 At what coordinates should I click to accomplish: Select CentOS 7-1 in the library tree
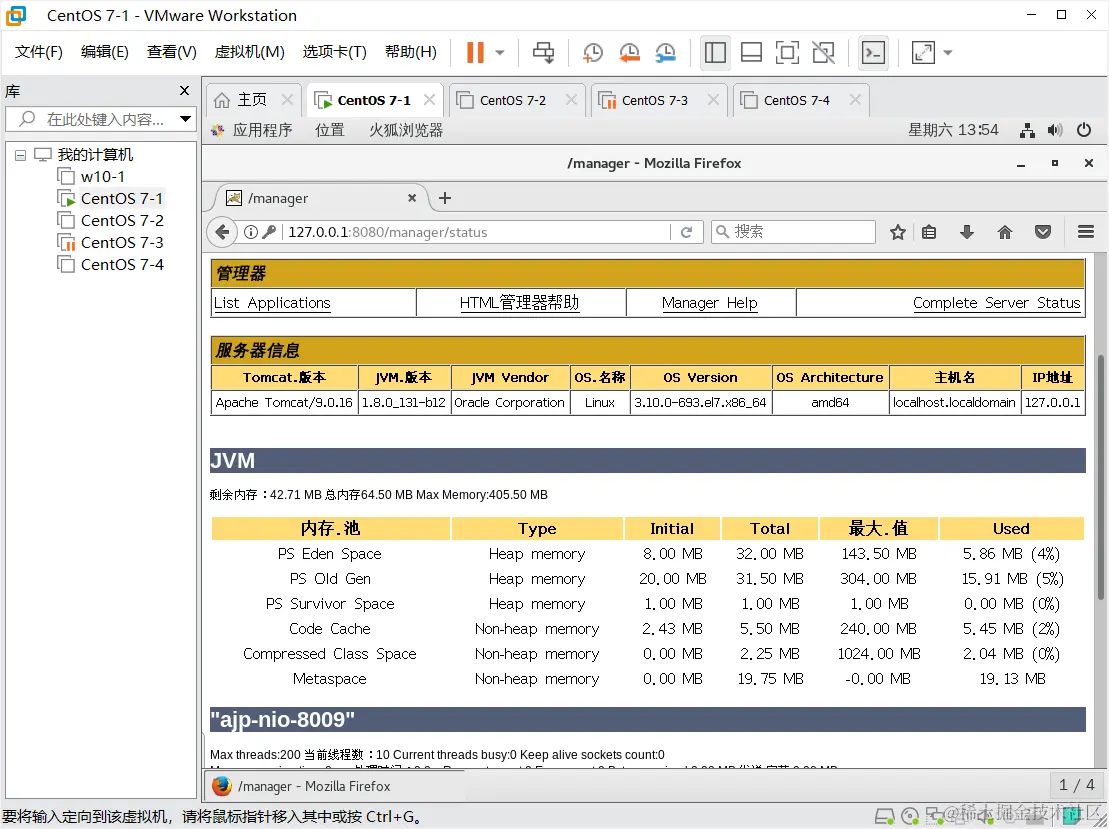pos(122,199)
